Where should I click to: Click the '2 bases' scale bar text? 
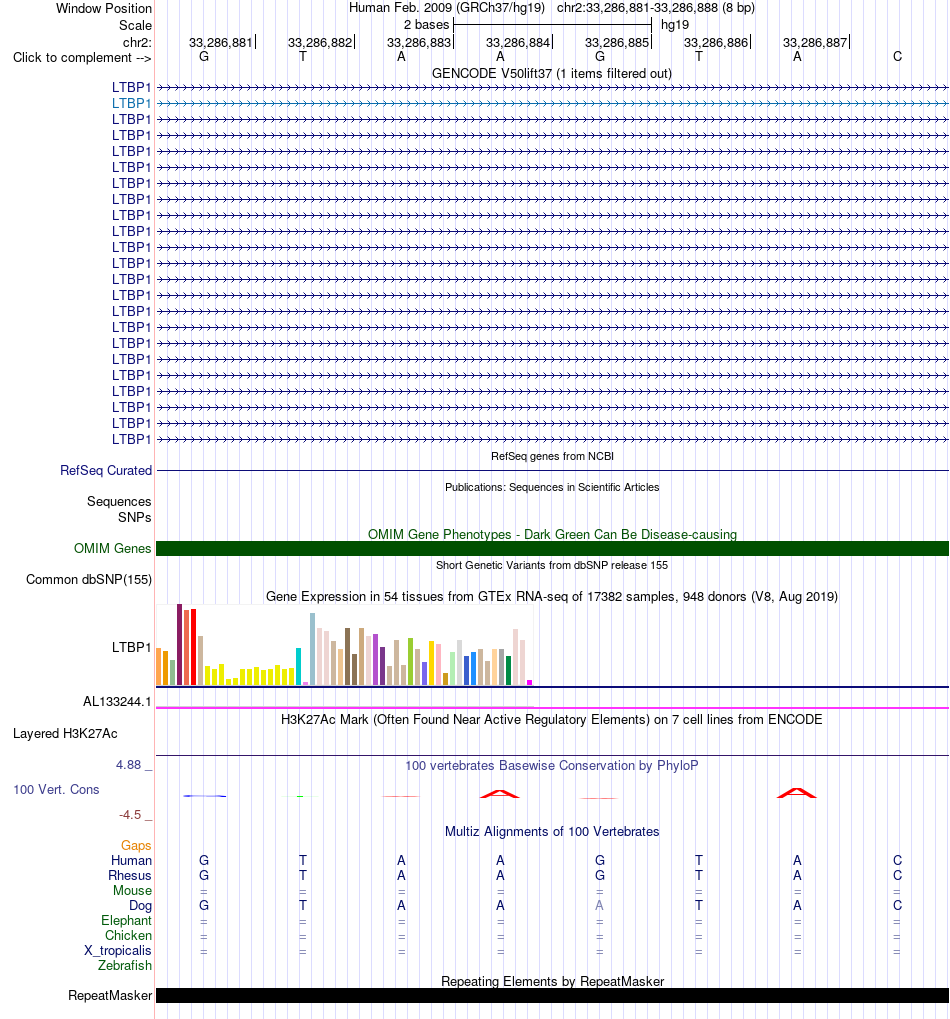(x=426, y=25)
